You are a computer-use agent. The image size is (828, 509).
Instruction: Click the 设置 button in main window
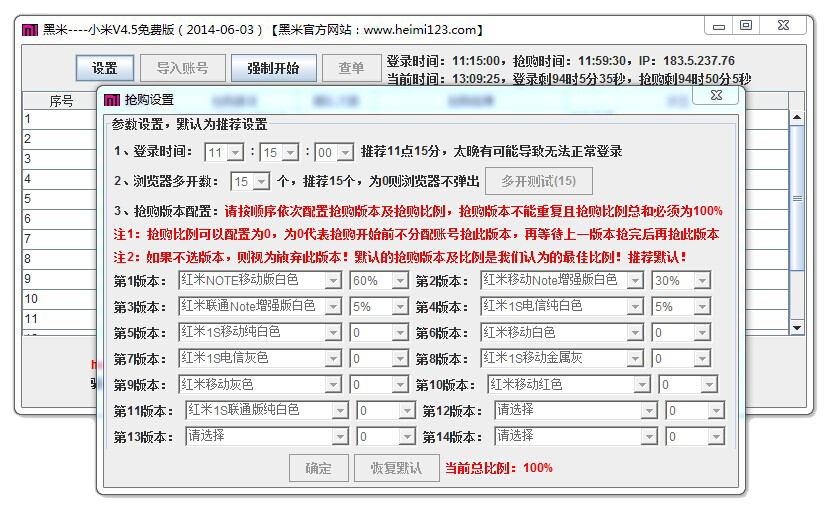point(105,68)
